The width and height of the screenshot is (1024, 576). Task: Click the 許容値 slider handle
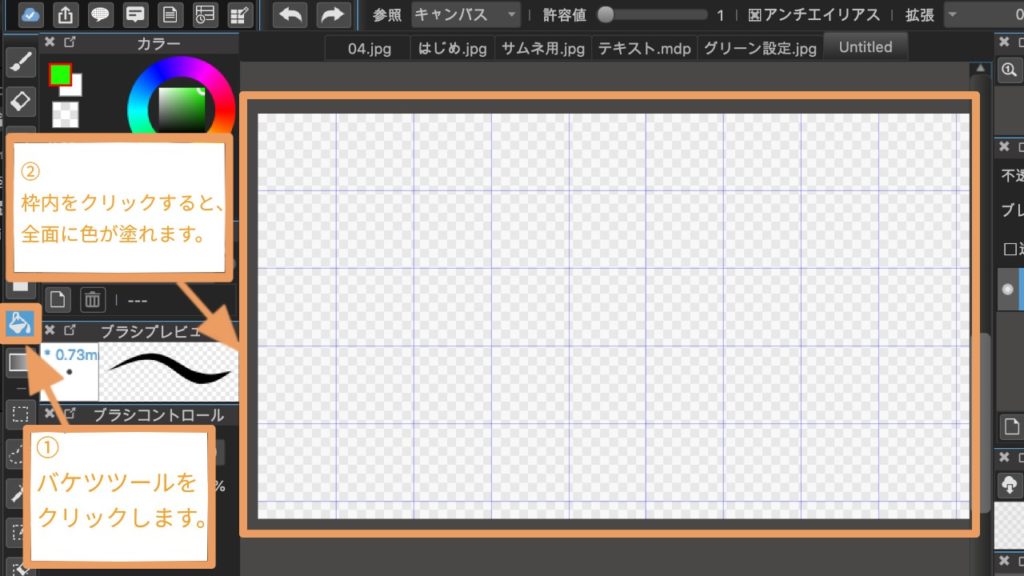pyautogui.click(x=605, y=15)
